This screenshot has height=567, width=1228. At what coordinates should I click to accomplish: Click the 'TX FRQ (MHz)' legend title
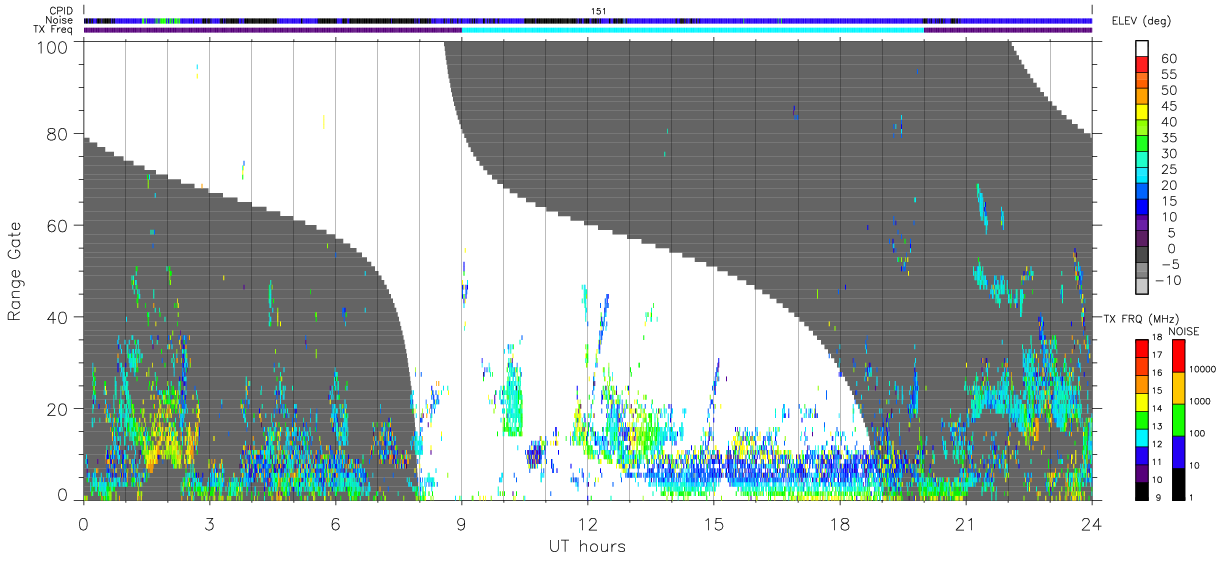pos(1140,318)
